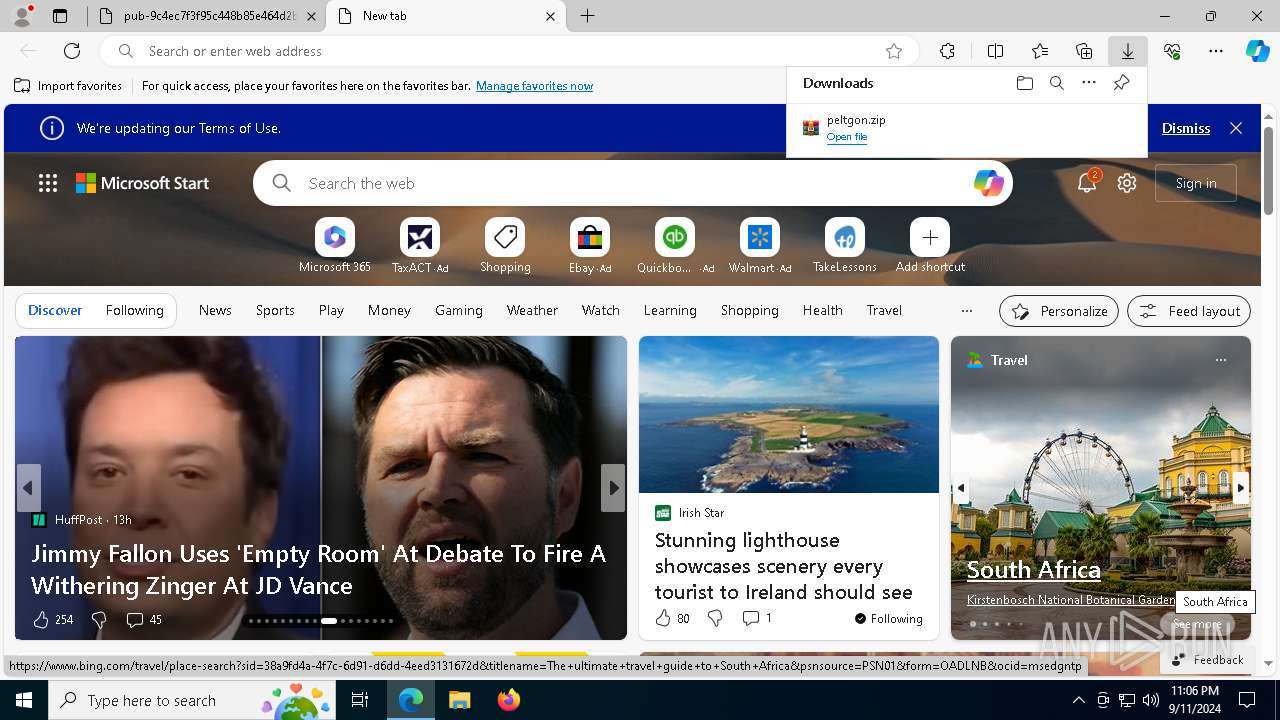Show next headline slide arrow
Viewport: 1280px width, 720px height.
click(613, 488)
